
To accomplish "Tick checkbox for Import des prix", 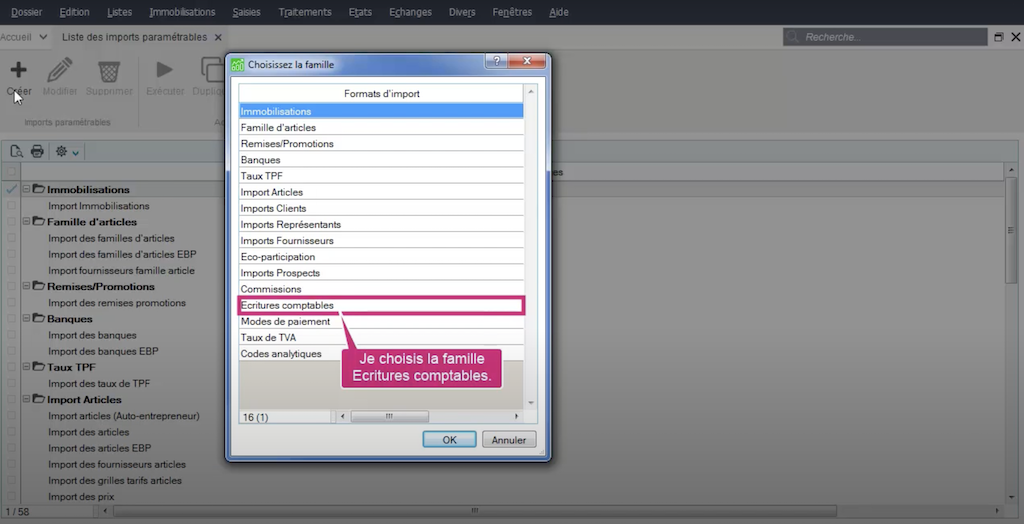I will 11,497.
